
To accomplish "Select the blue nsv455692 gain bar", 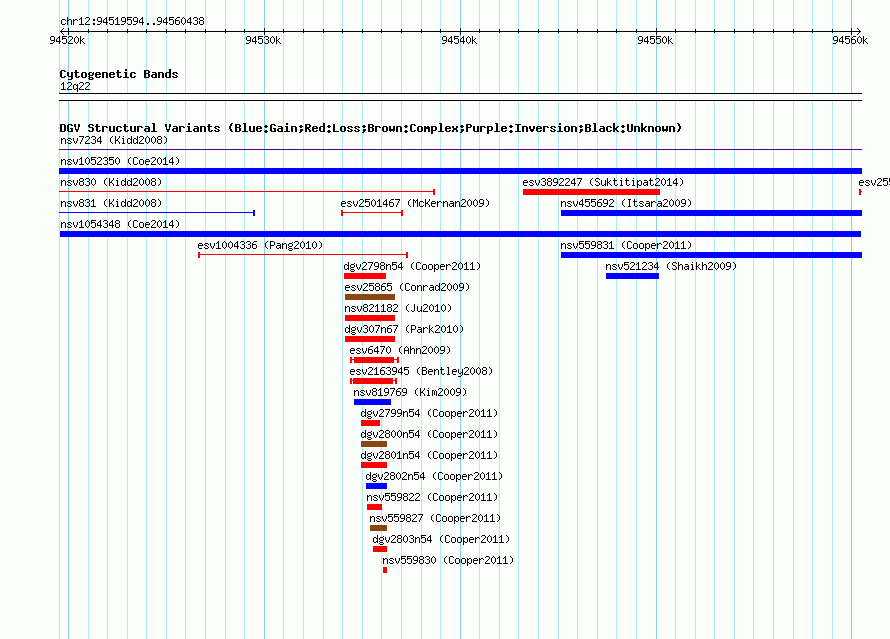I will point(711,213).
